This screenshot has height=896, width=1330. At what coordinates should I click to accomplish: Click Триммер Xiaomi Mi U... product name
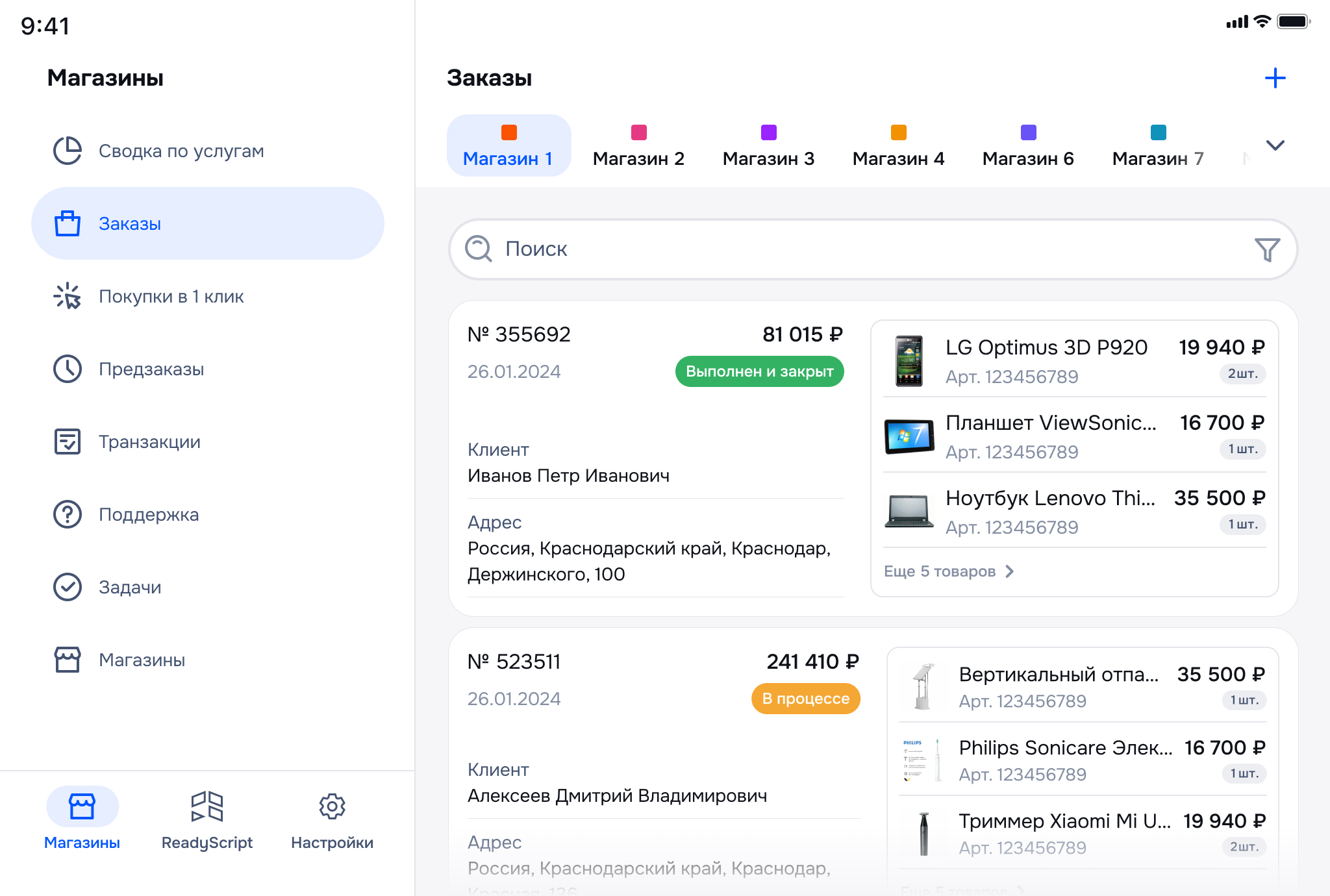(1065, 821)
